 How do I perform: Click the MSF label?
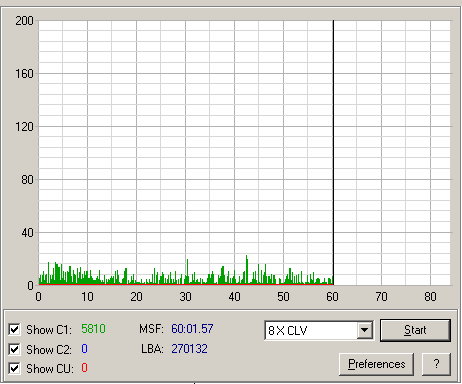(x=151, y=329)
